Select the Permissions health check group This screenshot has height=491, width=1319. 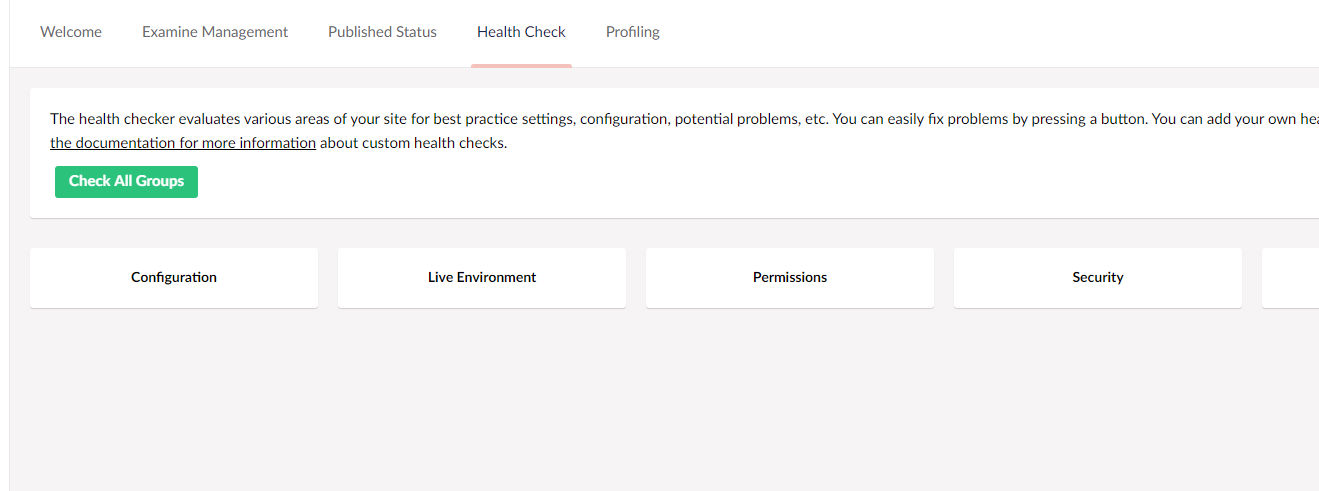point(790,278)
